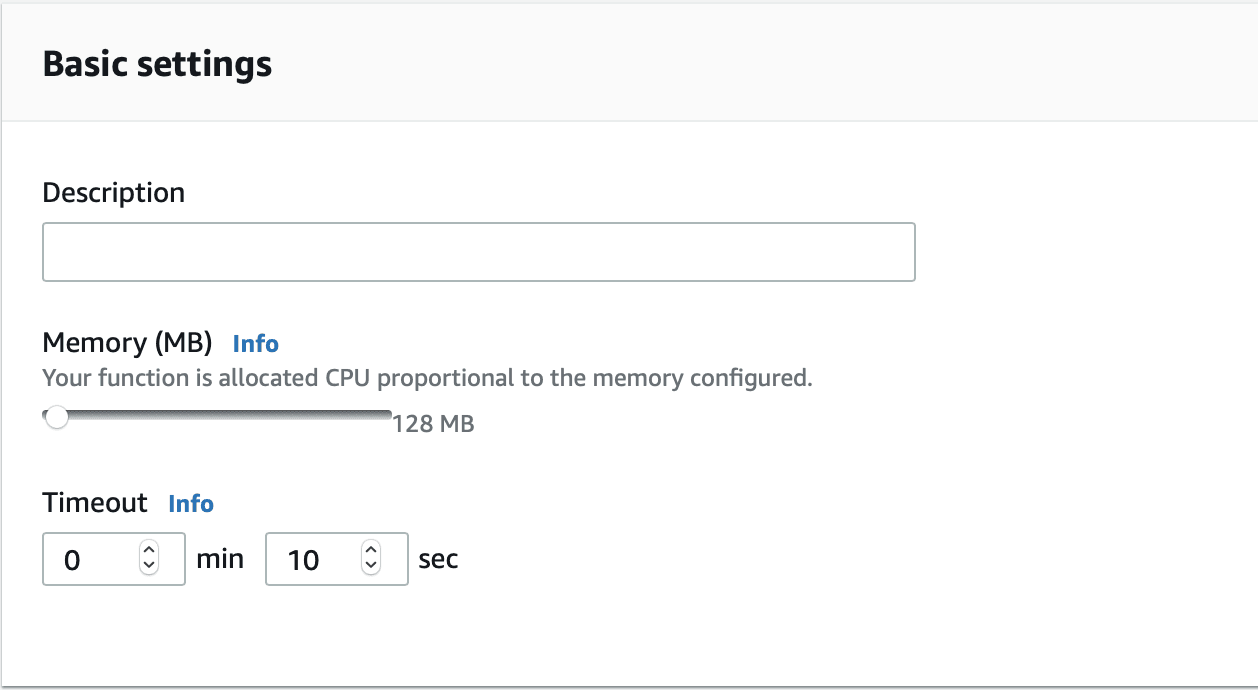Open the Memory Info tooltip
This screenshot has width=1258, height=690.
(255, 343)
